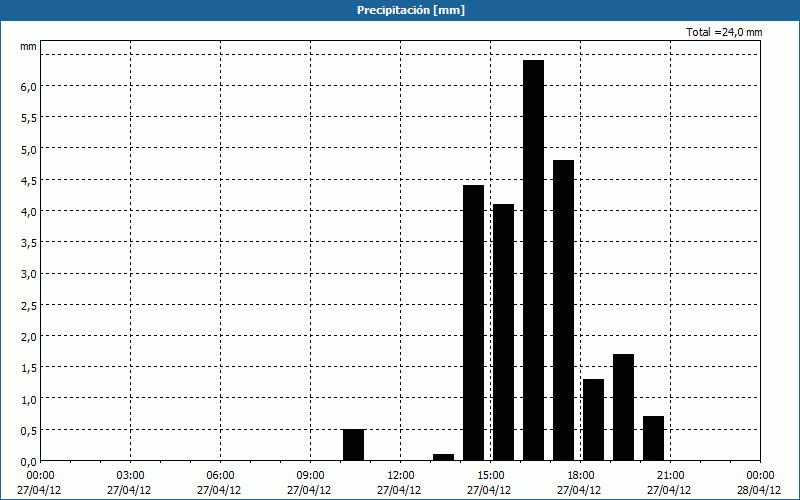The height and width of the screenshot is (500, 800).
Task: Select the 1,7 mm bar
Action: [x=623, y=407]
